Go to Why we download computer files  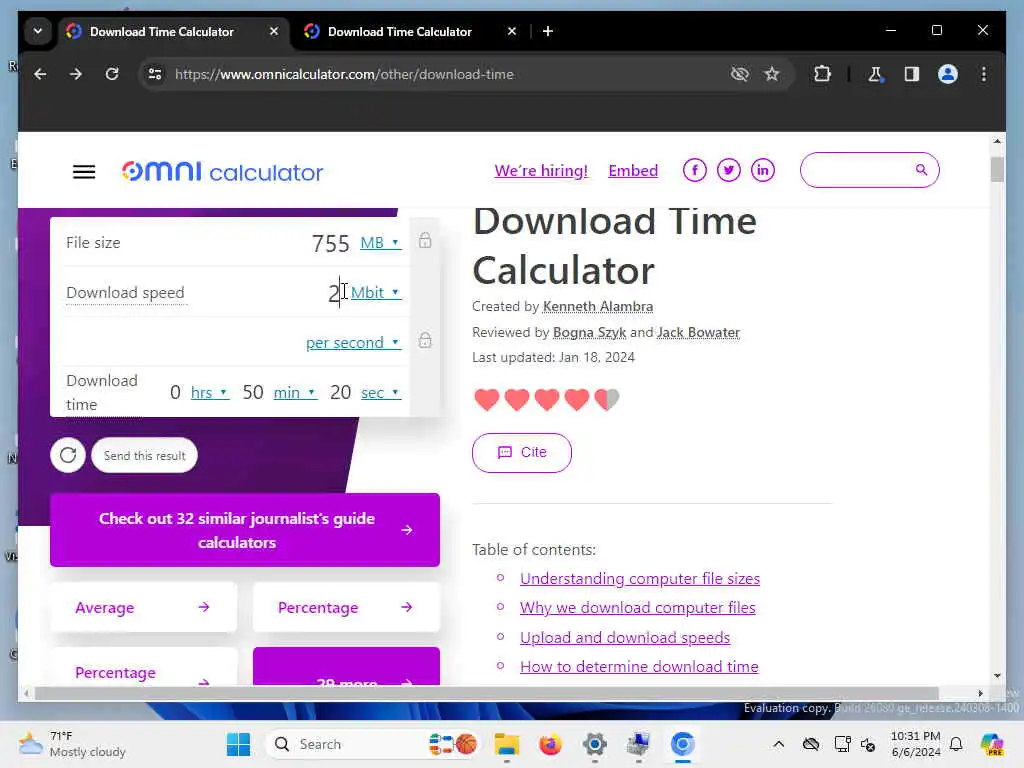pos(637,607)
